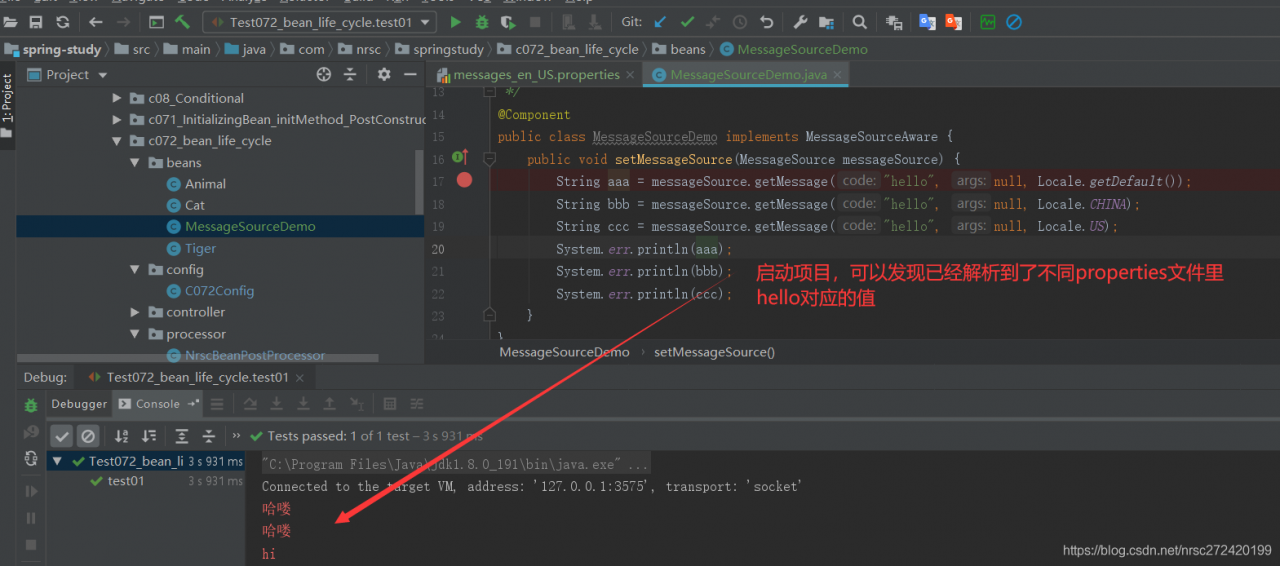Close the MessageSourceDemo.java tab
Viewport: 1280px width, 566px height.
(x=838, y=75)
